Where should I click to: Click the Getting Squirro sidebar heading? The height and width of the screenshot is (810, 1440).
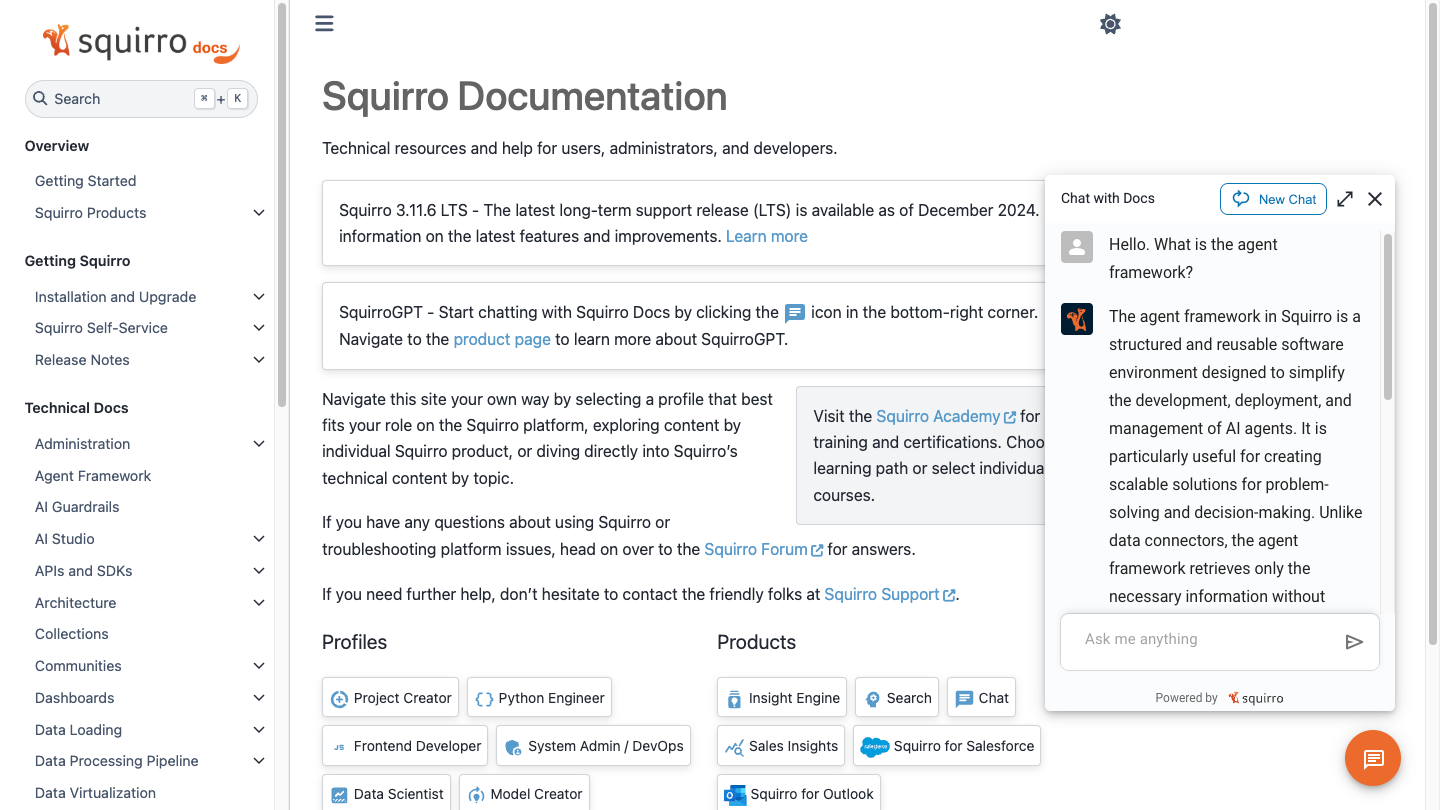(x=78, y=261)
